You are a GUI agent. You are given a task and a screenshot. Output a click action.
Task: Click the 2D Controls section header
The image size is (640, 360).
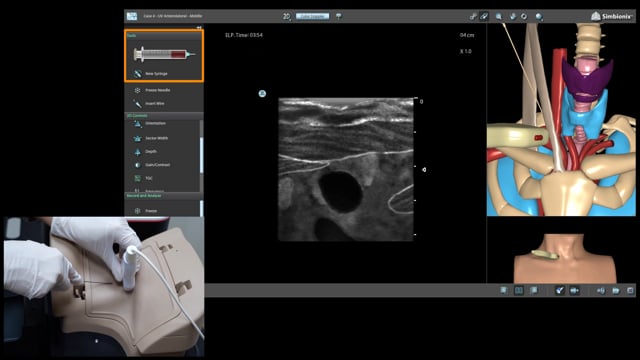pyautogui.click(x=163, y=116)
